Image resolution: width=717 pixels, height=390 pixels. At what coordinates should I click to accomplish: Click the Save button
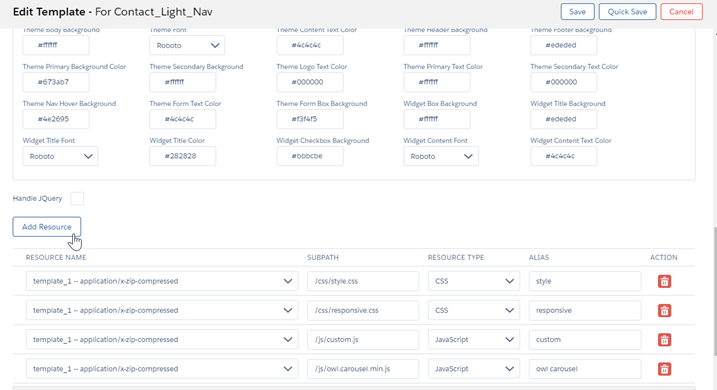578,12
